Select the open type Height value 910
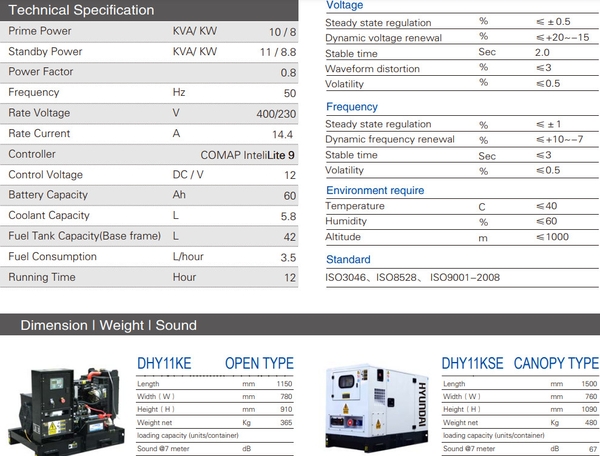This screenshot has width=600, height=456. point(286,410)
